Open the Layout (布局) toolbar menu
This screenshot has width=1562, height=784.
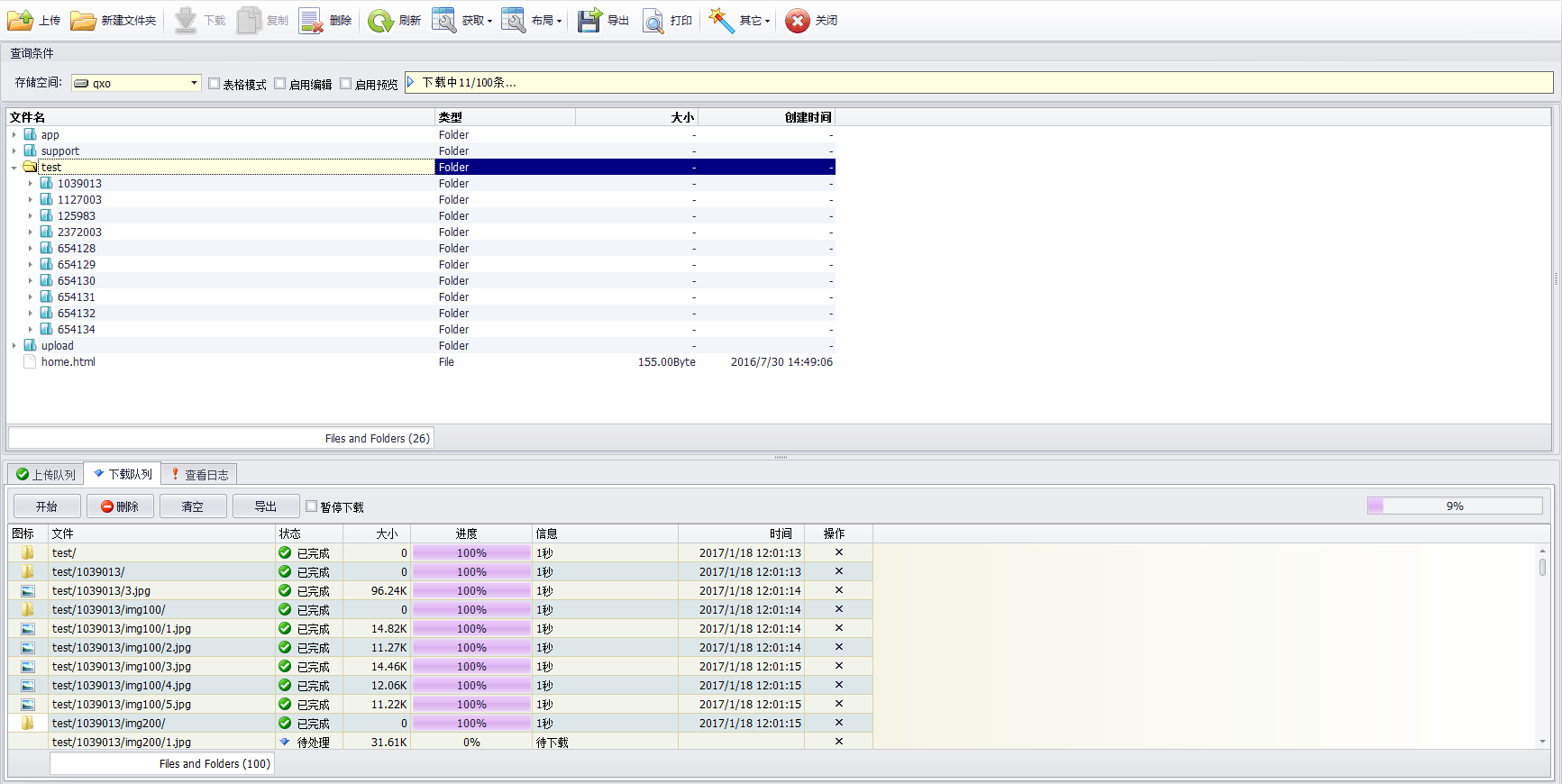(x=531, y=20)
